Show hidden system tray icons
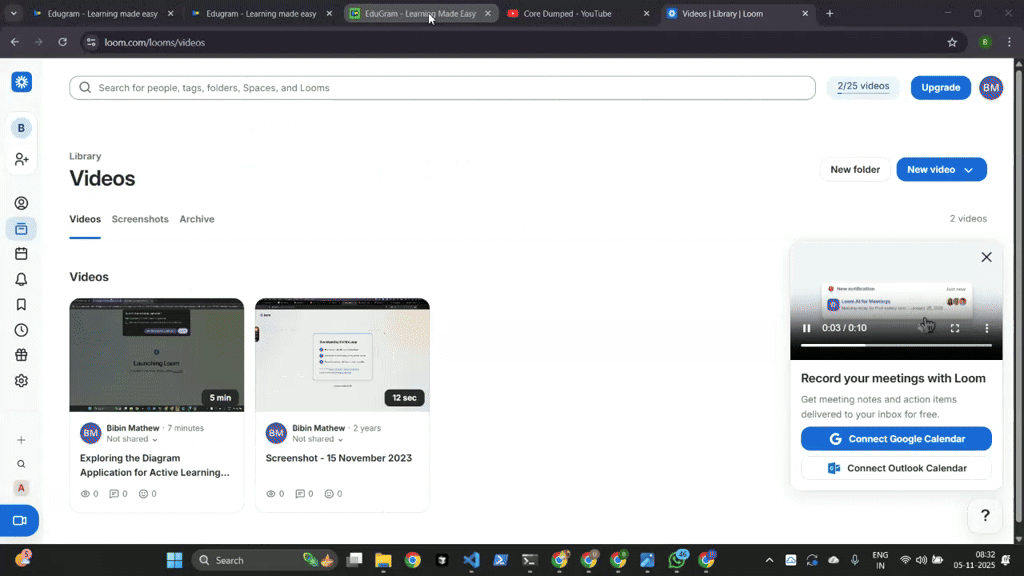The width and height of the screenshot is (1024, 576). (x=769, y=560)
